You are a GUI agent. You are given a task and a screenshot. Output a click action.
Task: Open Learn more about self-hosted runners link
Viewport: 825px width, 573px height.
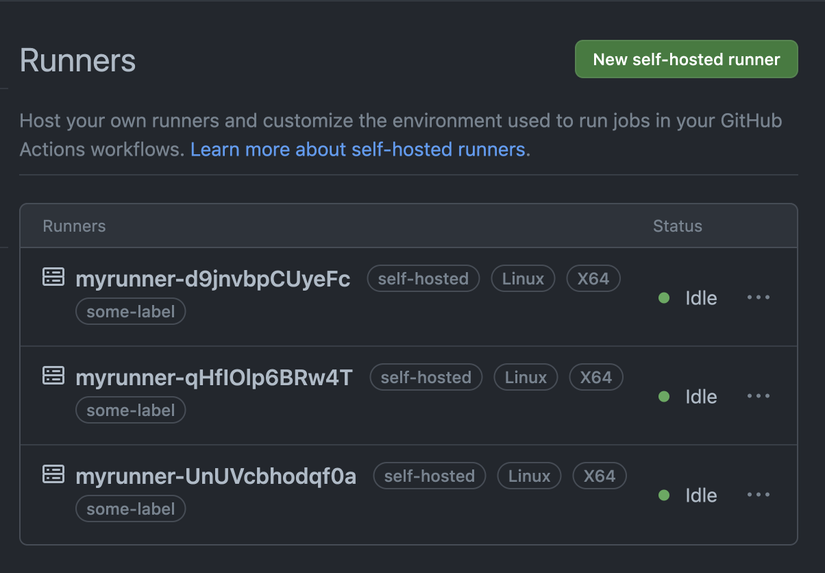coord(358,149)
